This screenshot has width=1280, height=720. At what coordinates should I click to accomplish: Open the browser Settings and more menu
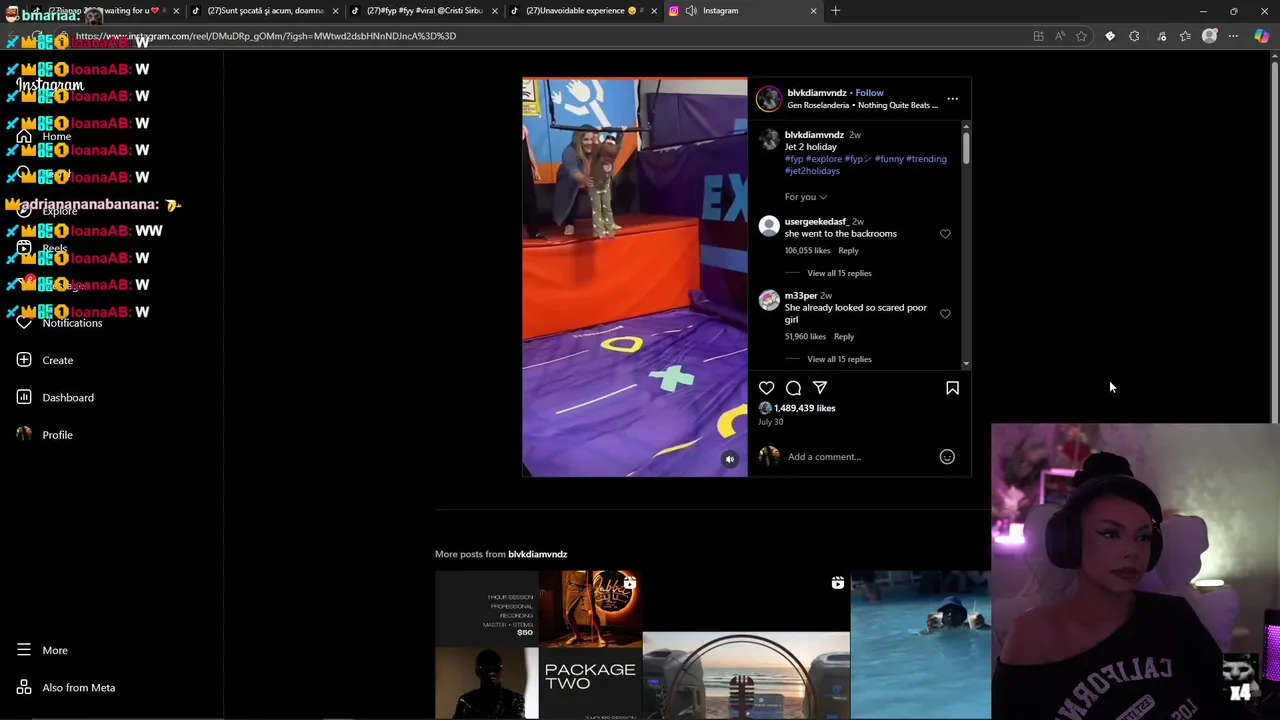point(1233,36)
